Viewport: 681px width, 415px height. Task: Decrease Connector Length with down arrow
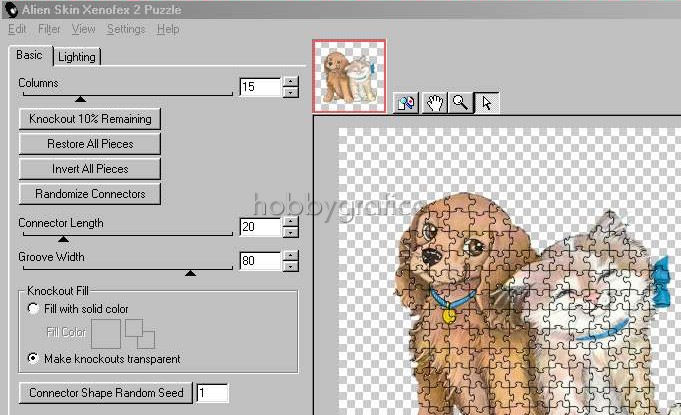(x=291, y=233)
